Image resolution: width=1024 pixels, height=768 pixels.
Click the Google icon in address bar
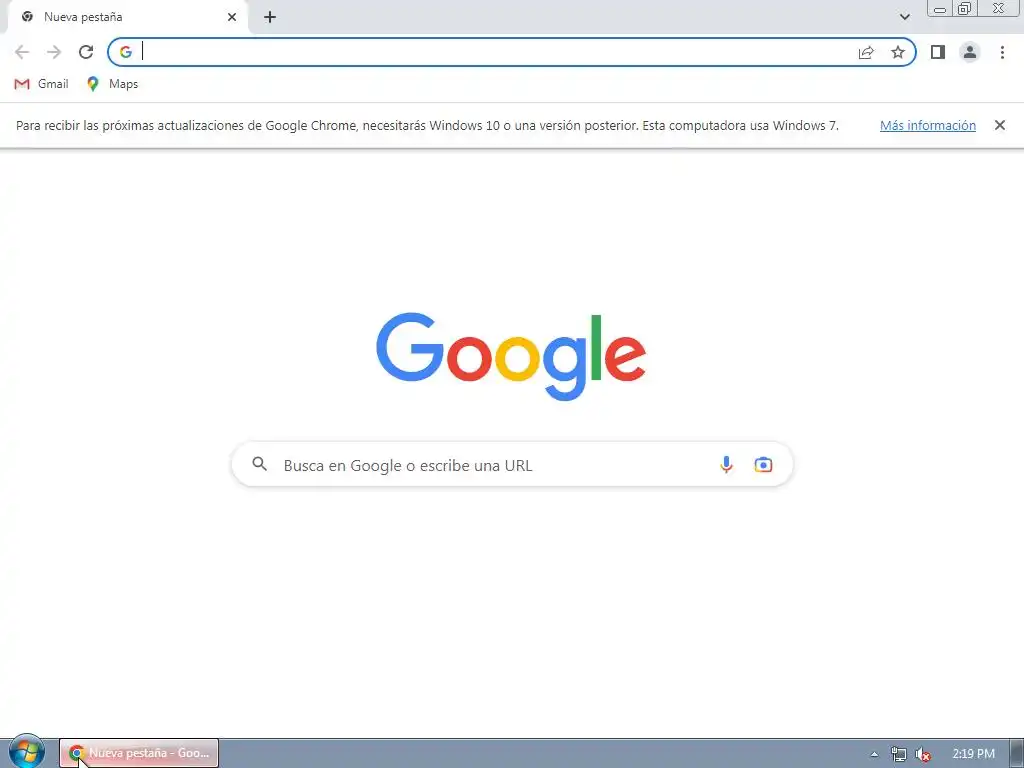(x=126, y=52)
